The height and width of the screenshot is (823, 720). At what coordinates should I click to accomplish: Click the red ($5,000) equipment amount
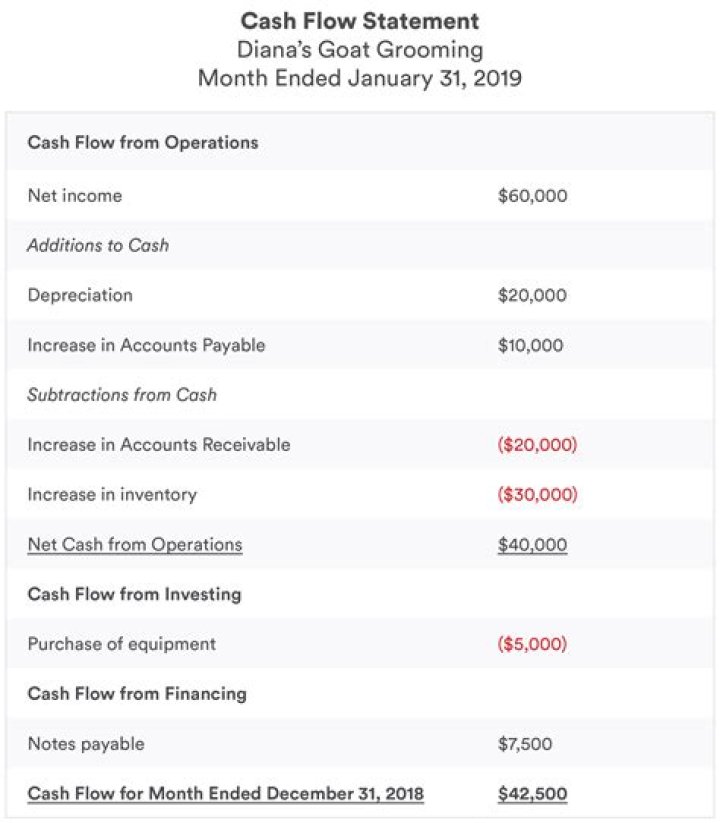click(x=532, y=644)
